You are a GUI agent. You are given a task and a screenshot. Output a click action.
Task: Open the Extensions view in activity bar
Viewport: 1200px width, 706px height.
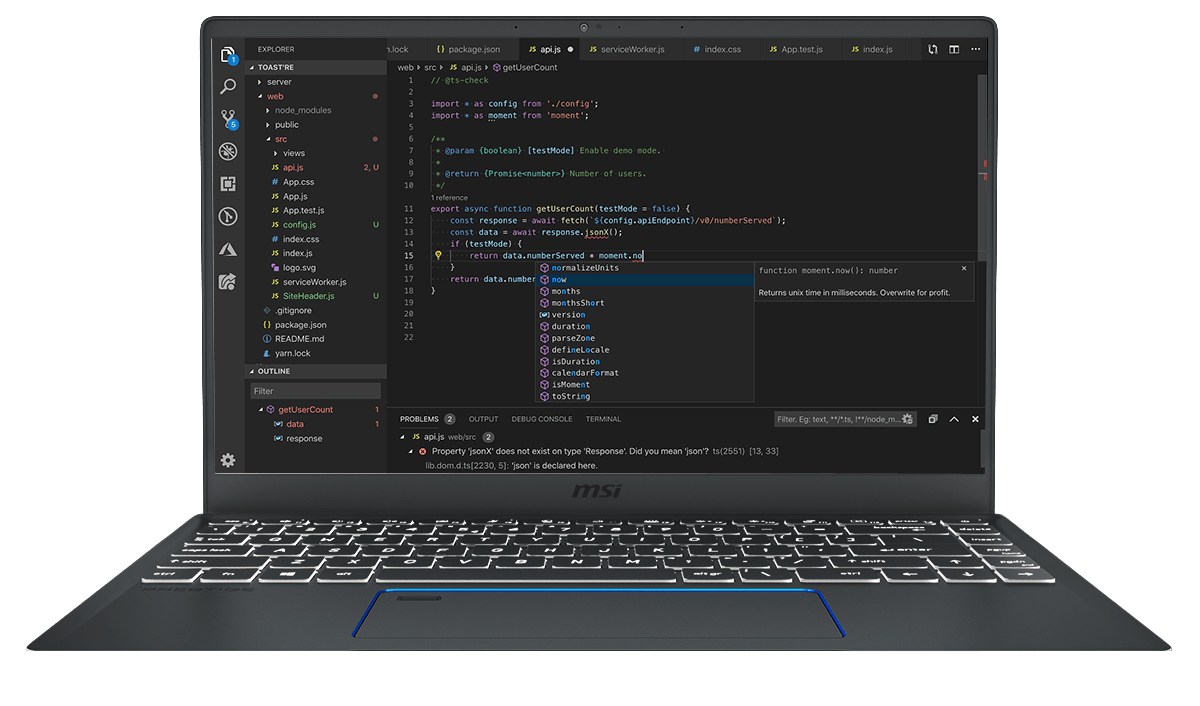(x=228, y=184)
